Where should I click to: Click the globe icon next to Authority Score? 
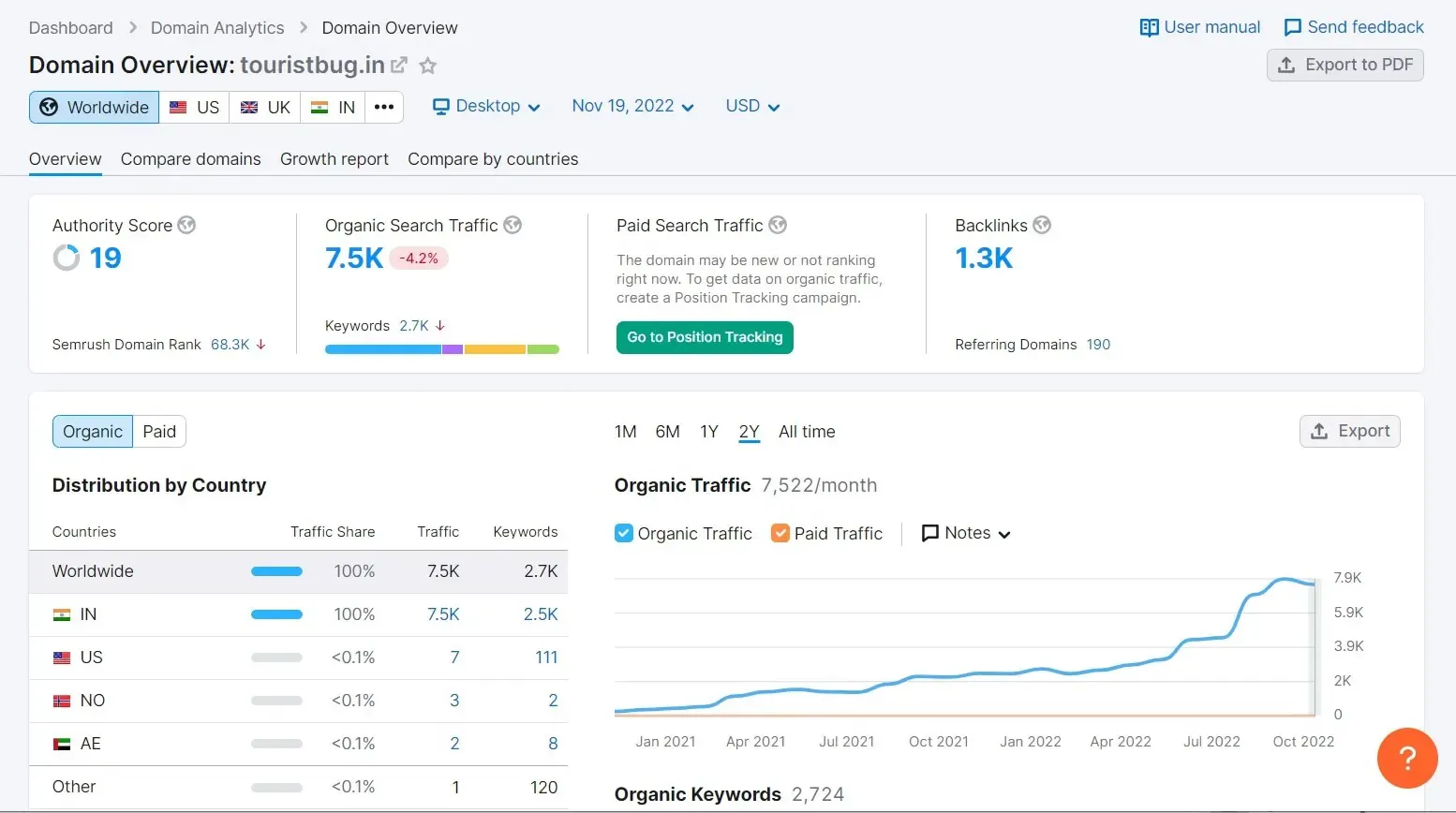tap(186, 225)
